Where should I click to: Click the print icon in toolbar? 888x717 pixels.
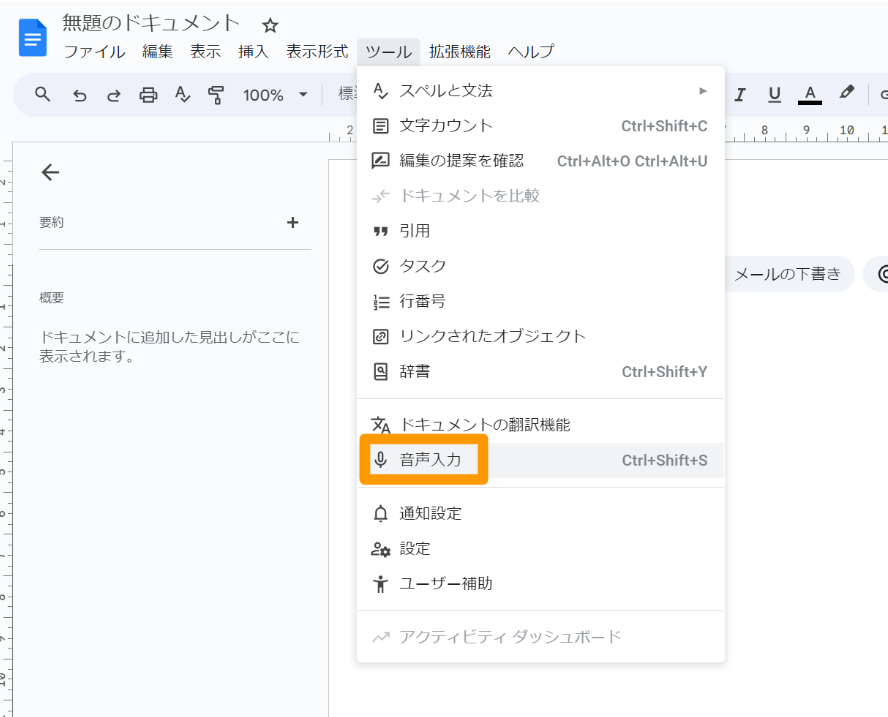pos(148,95)
